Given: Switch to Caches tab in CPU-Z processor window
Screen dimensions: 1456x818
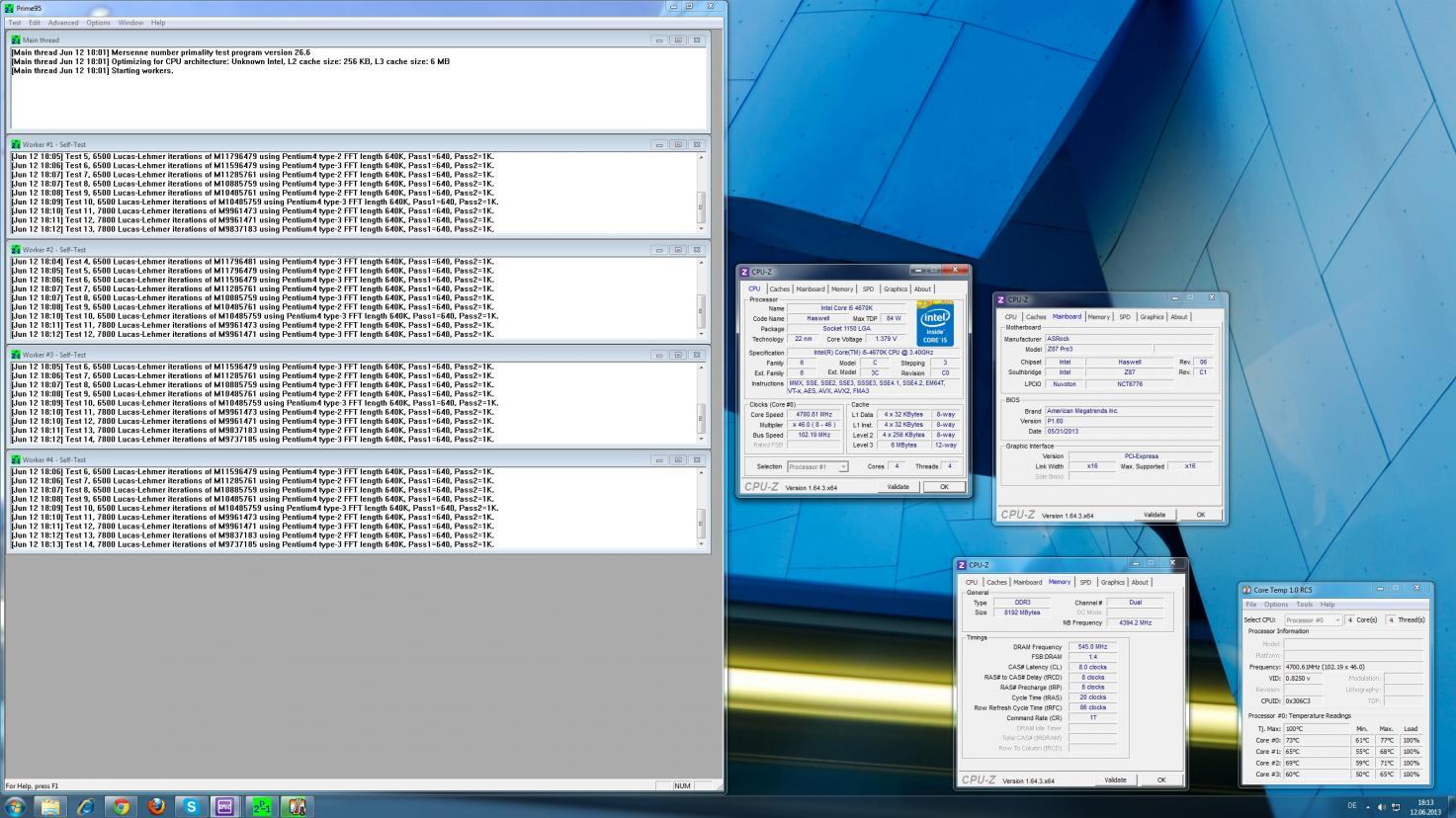Looking at the screenshot, I should [780, 288].
